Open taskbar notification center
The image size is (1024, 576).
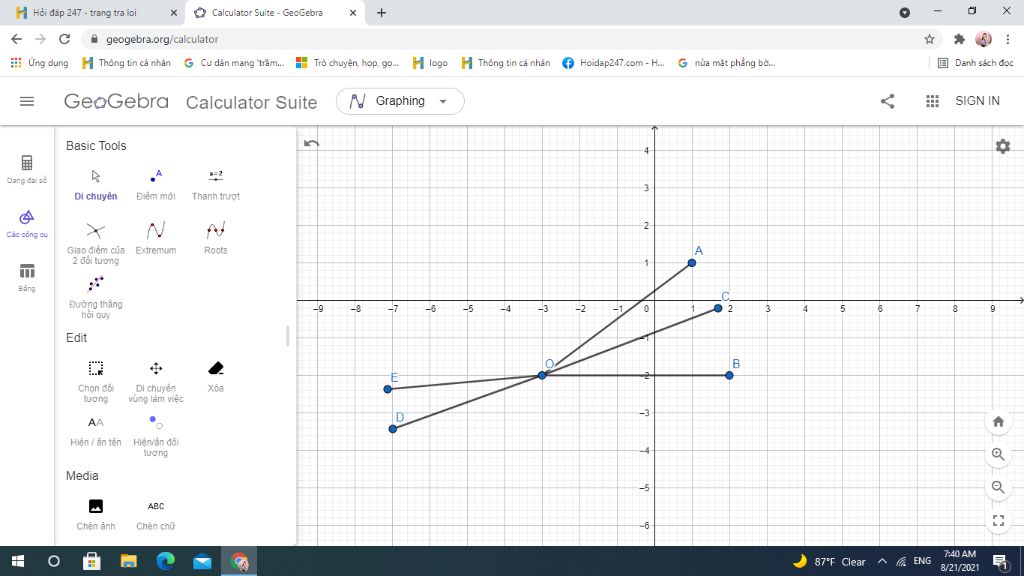click(1000, 561)
